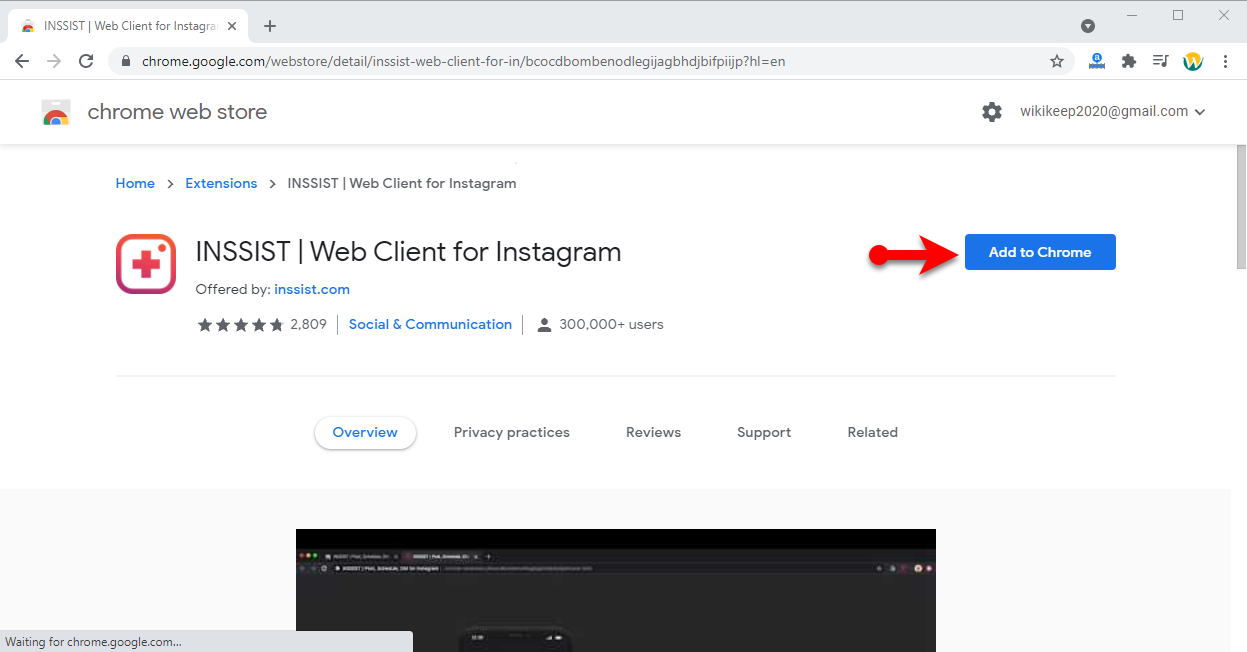1247x652 pixels.
Task: Reload the current web store page
Action: click(87, 61)
